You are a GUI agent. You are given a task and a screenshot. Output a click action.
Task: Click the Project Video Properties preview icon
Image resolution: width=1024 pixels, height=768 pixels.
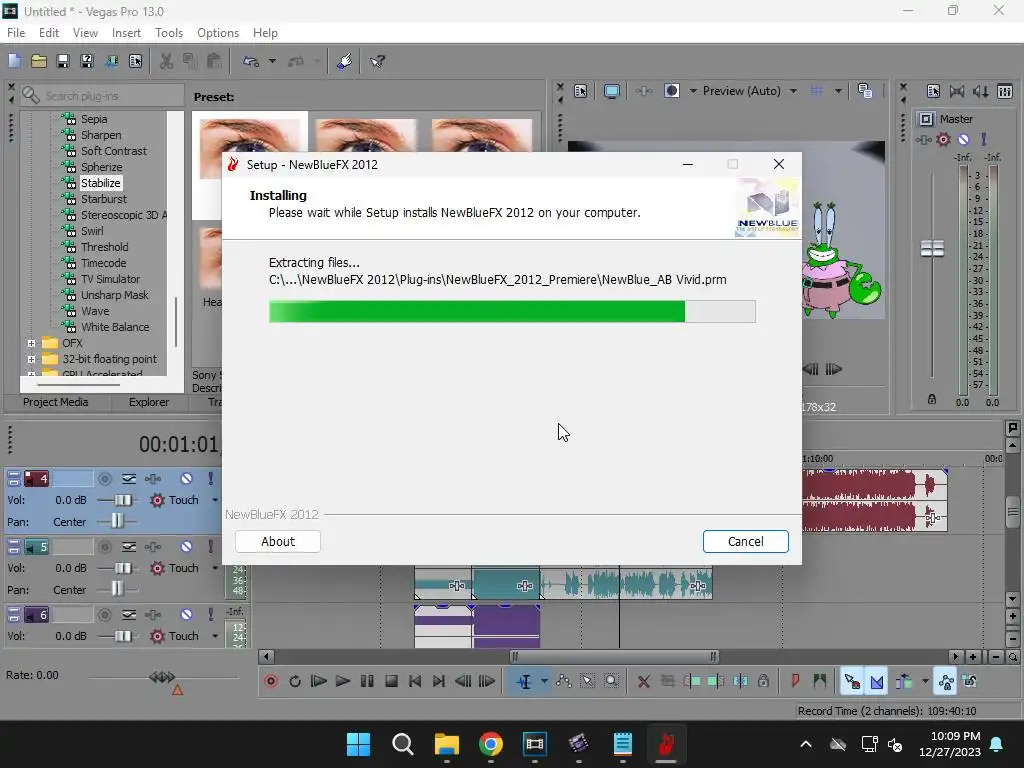581,91
